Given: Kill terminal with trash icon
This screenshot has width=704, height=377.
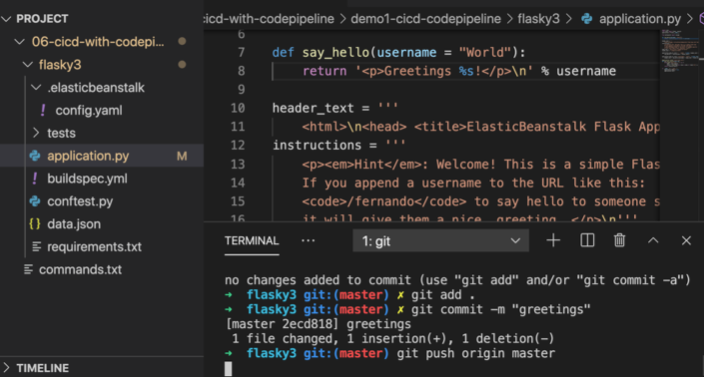Looking at the screenshot, I should [620, 241].
